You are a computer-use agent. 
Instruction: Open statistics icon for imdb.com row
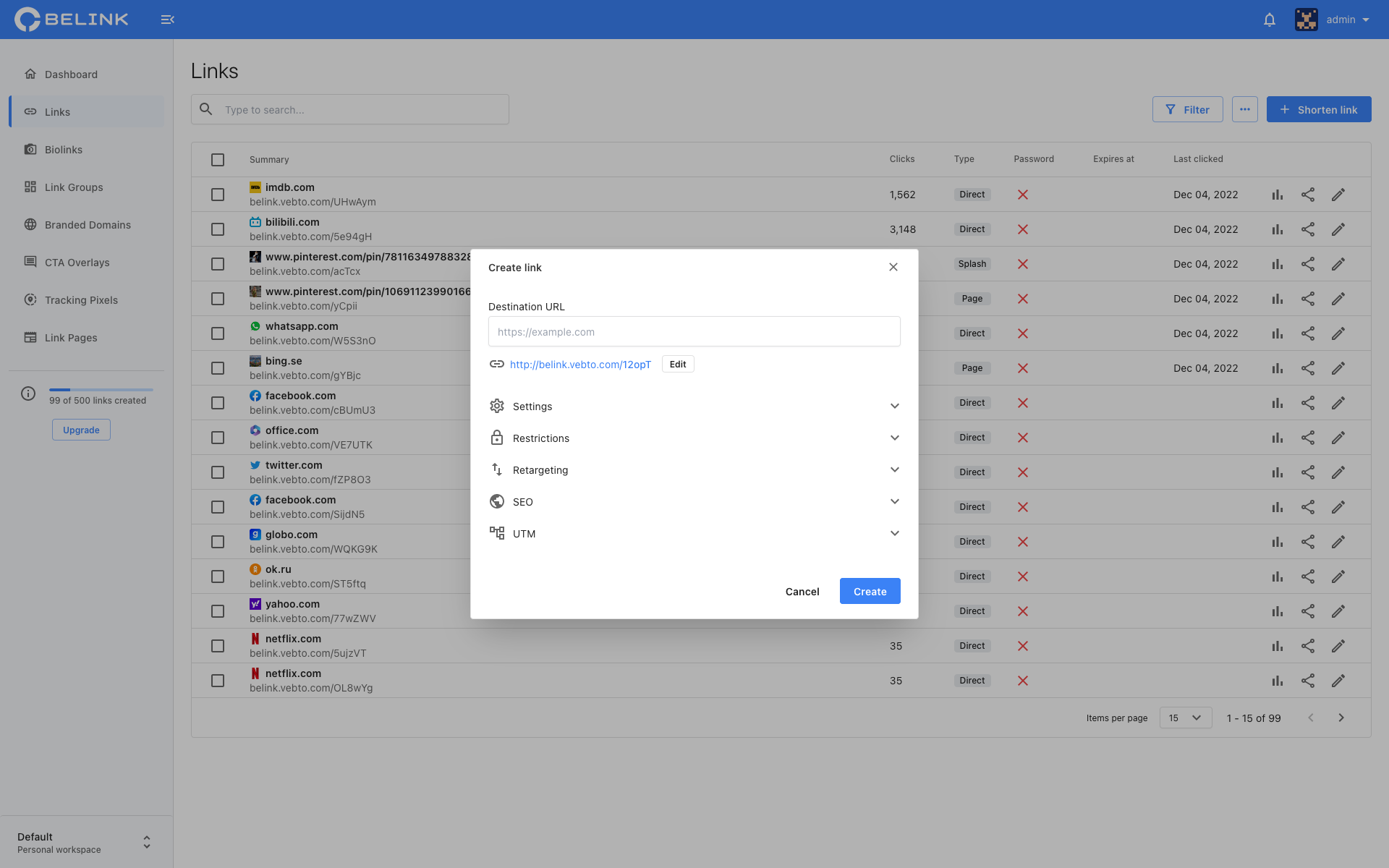(1277, 195)
